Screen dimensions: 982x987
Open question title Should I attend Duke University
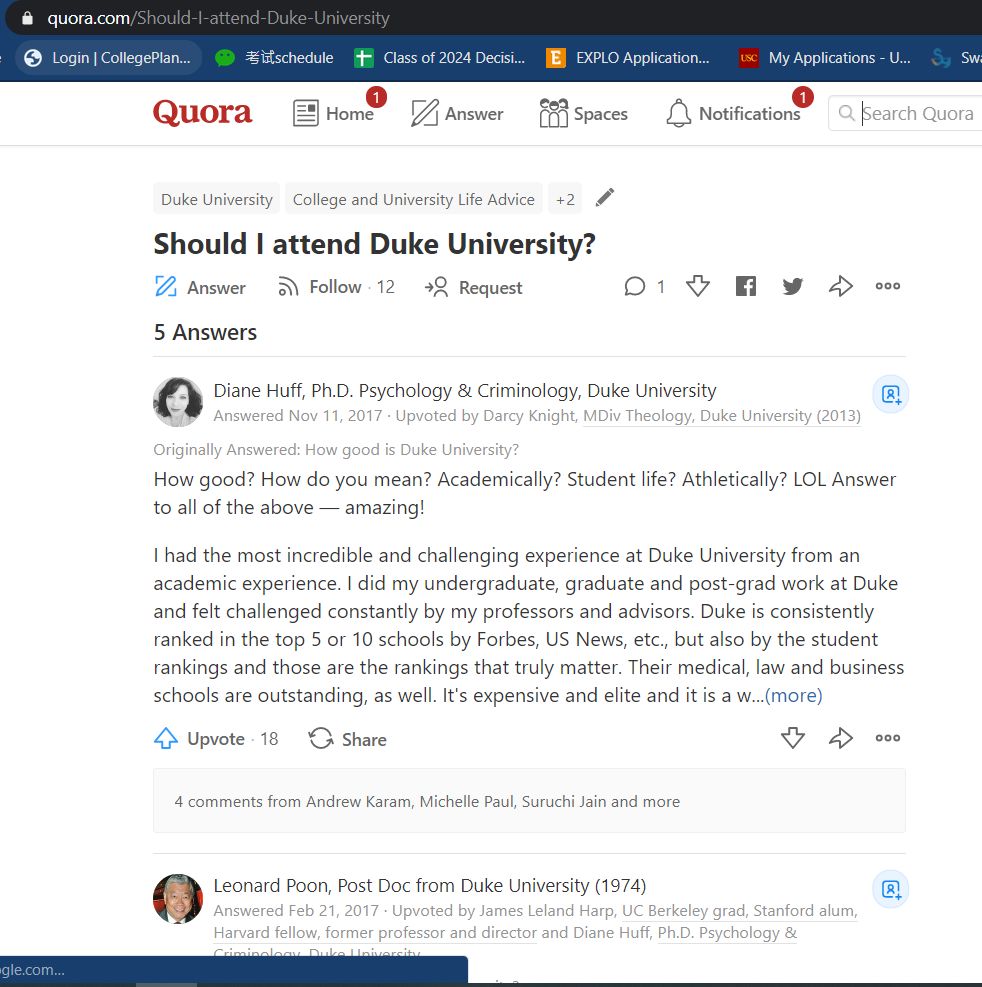pyautogui.click(x=375, y=244)
